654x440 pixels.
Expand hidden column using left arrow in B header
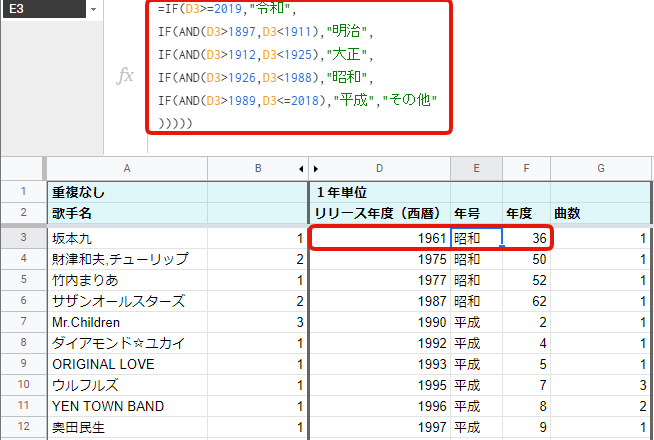point(301,168)
